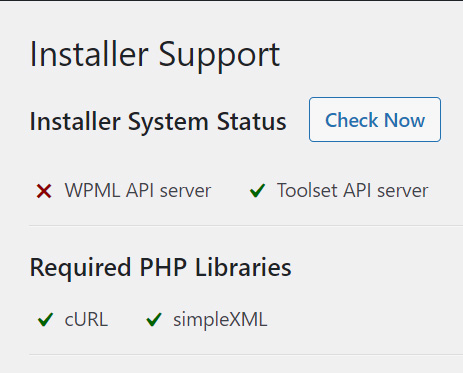Click the green checkmark beside Toolset API server
The height and width of the screenshot is (373, 463).
click(257, 191)
